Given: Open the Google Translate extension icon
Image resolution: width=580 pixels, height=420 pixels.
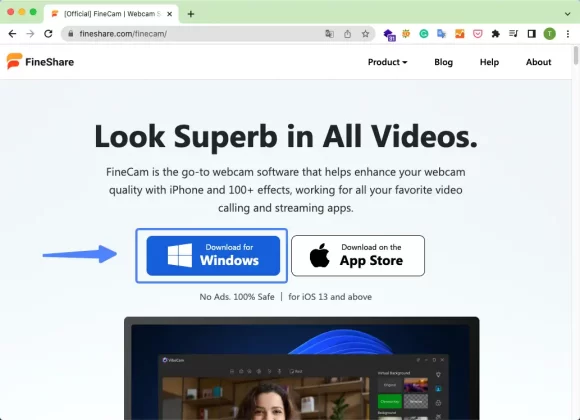Looking at the screenshot, I should [x=441, y=34].
